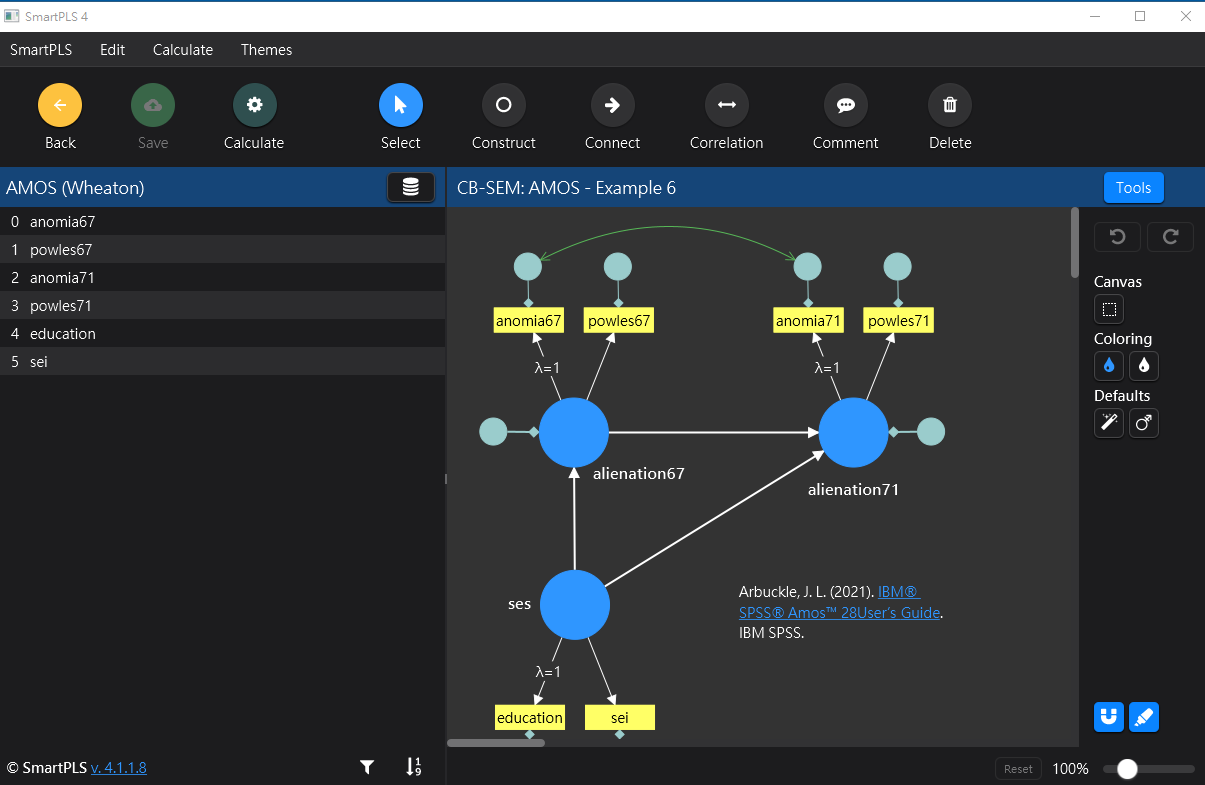
Task: Run the Calculate gear button
Action: [254, 105]
